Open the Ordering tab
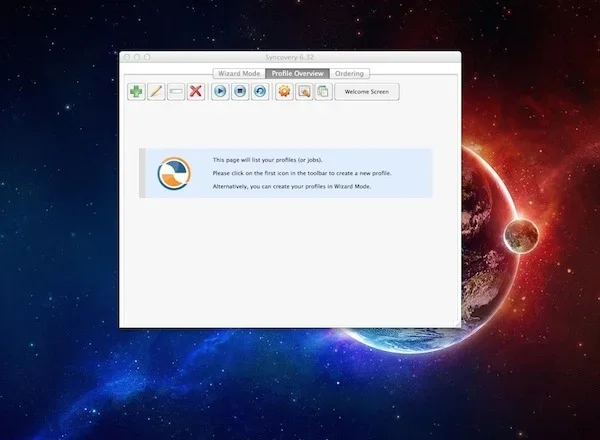This screenshot has width=600, height=440. tap(349, 73)
